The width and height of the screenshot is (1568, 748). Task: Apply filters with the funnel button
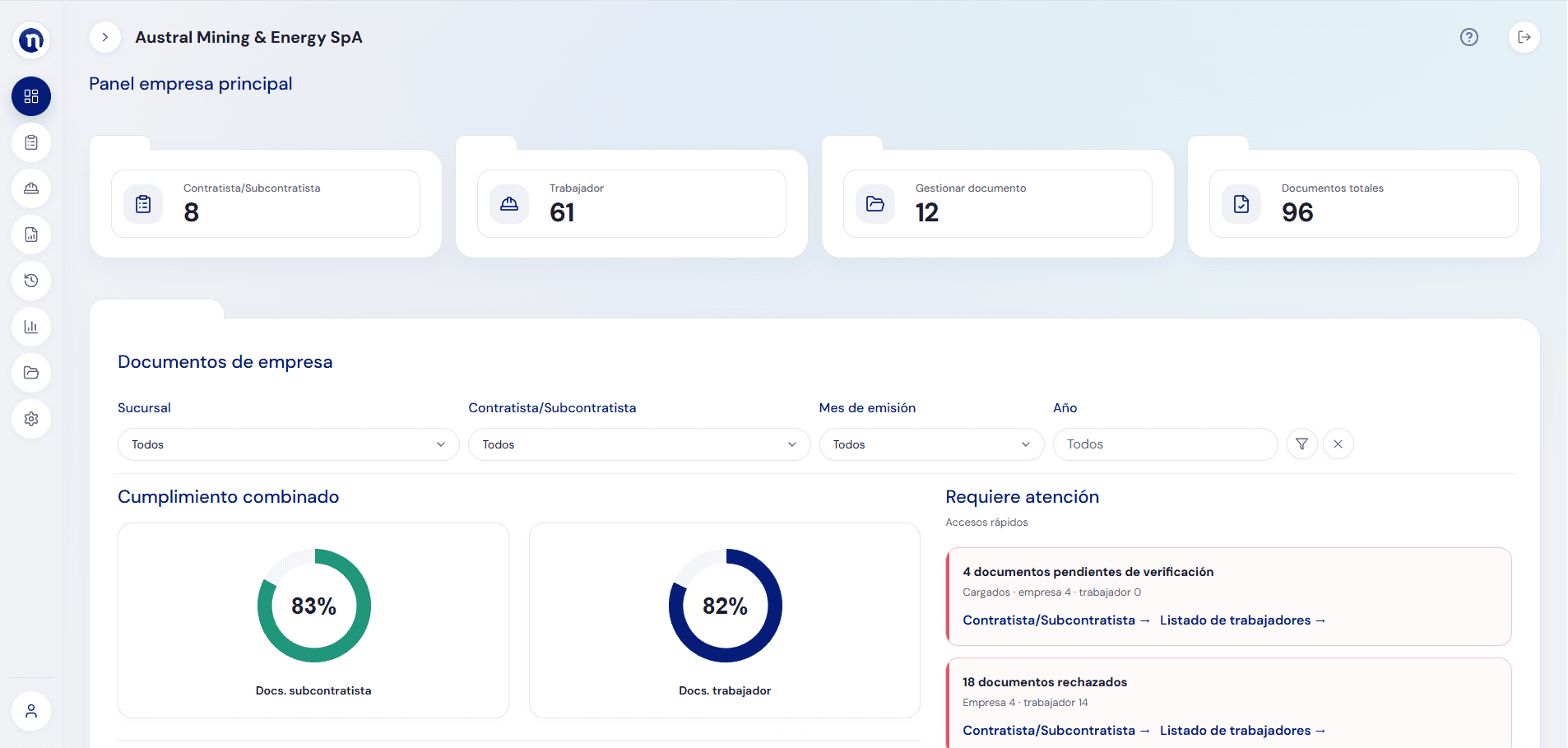point(1302,444)
